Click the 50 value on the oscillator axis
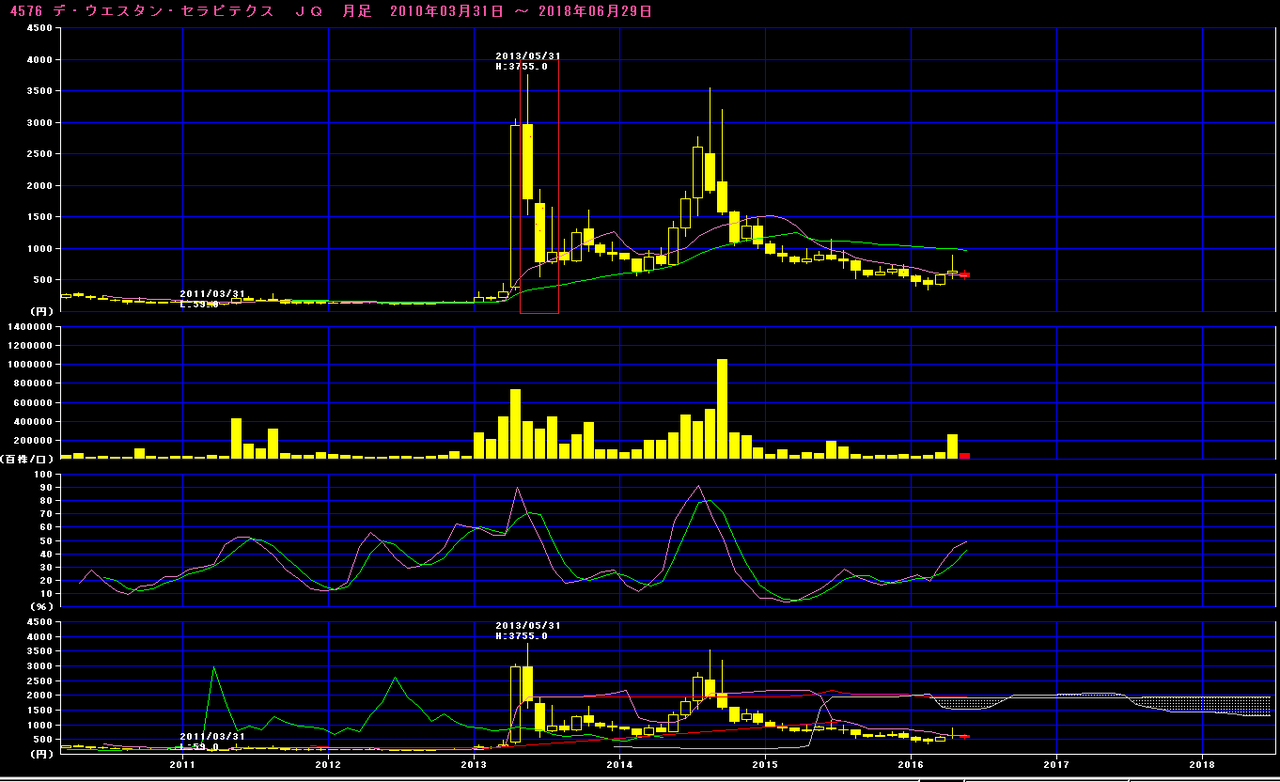Viewport: 1280px width, 782px height. pos(47,540)
